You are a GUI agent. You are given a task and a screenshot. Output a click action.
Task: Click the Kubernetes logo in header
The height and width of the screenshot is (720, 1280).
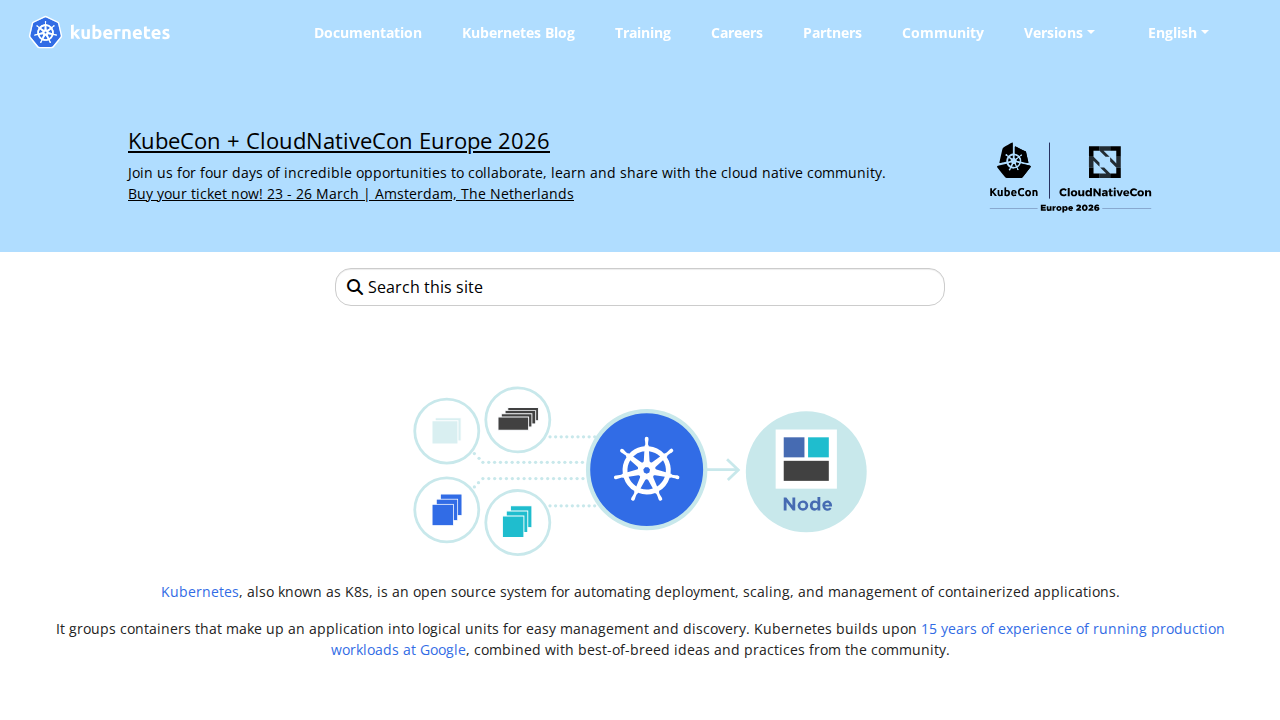tap(100, 33)
